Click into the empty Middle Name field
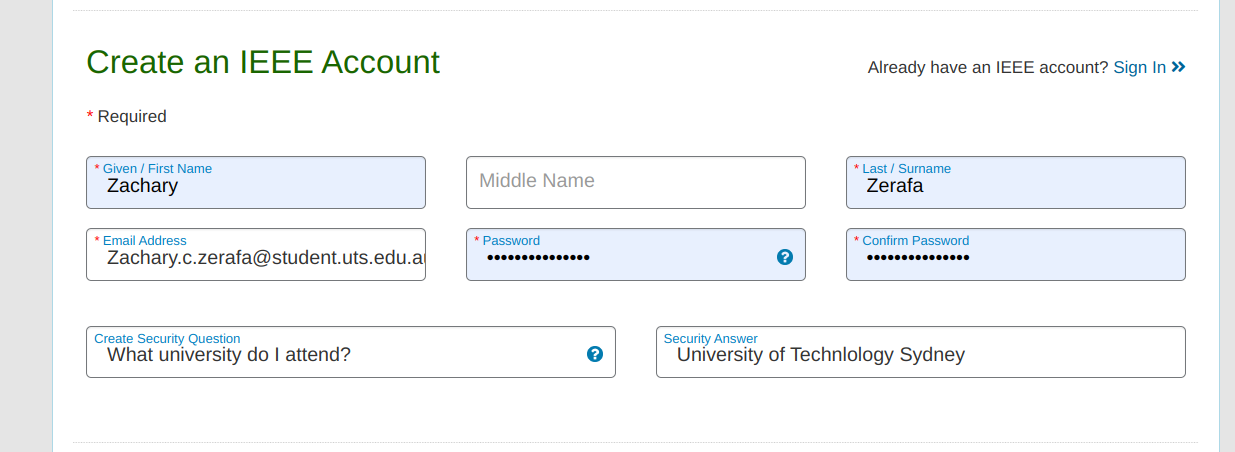1235x452 pixels. coord(635,182)
